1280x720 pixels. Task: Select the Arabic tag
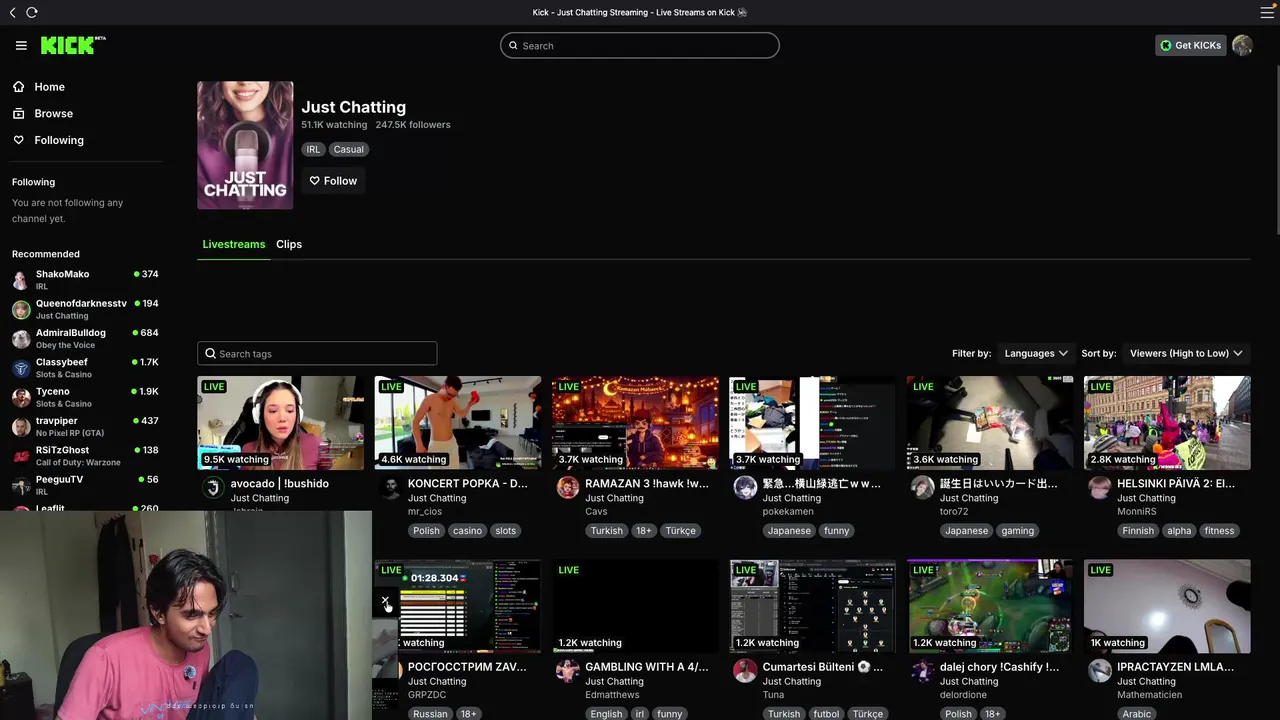[1137, 714]
